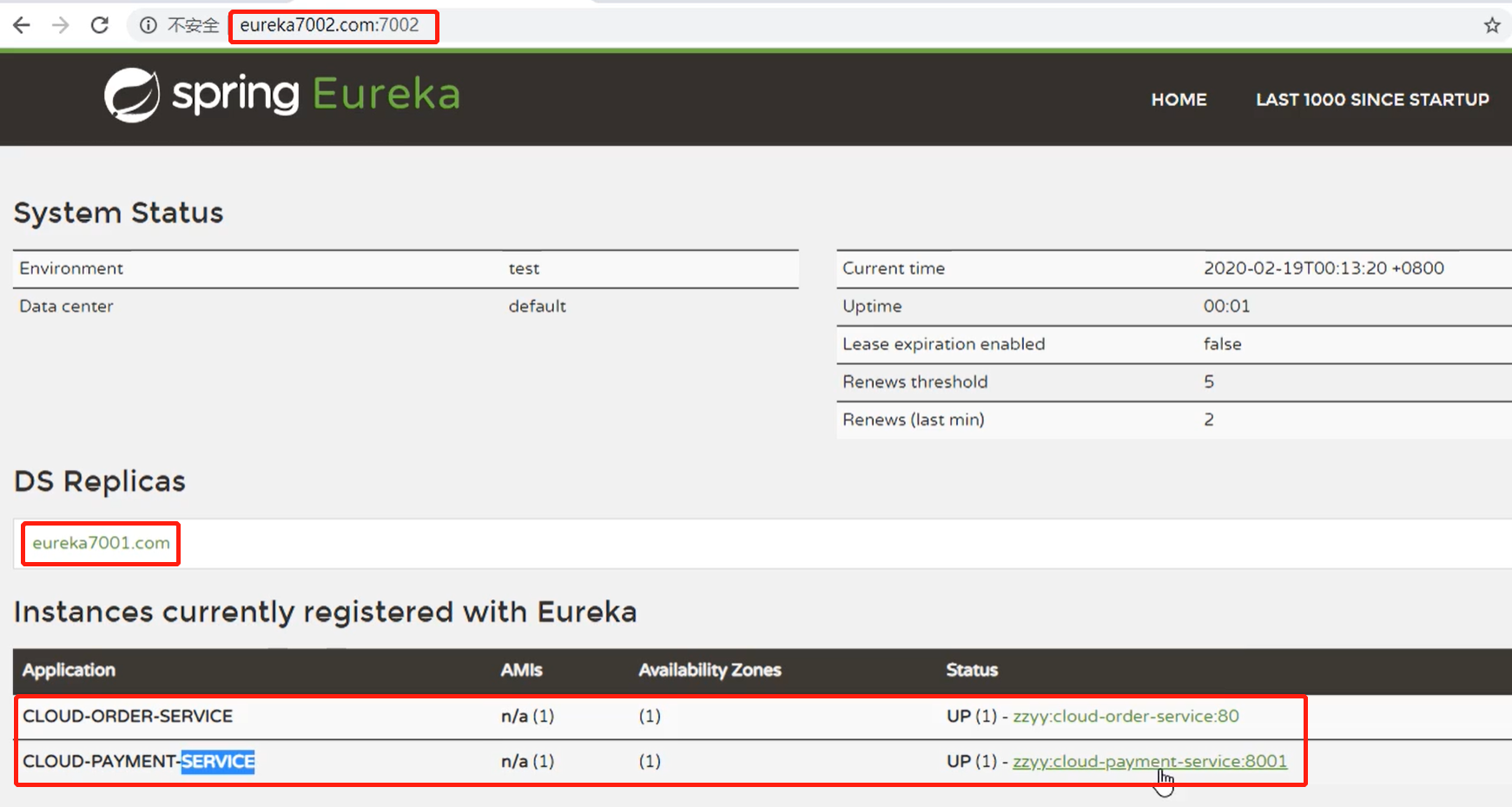Click the Spring Eureka logo
Image resolution: width=1512 pixels, height=807 pixels.
282,95
